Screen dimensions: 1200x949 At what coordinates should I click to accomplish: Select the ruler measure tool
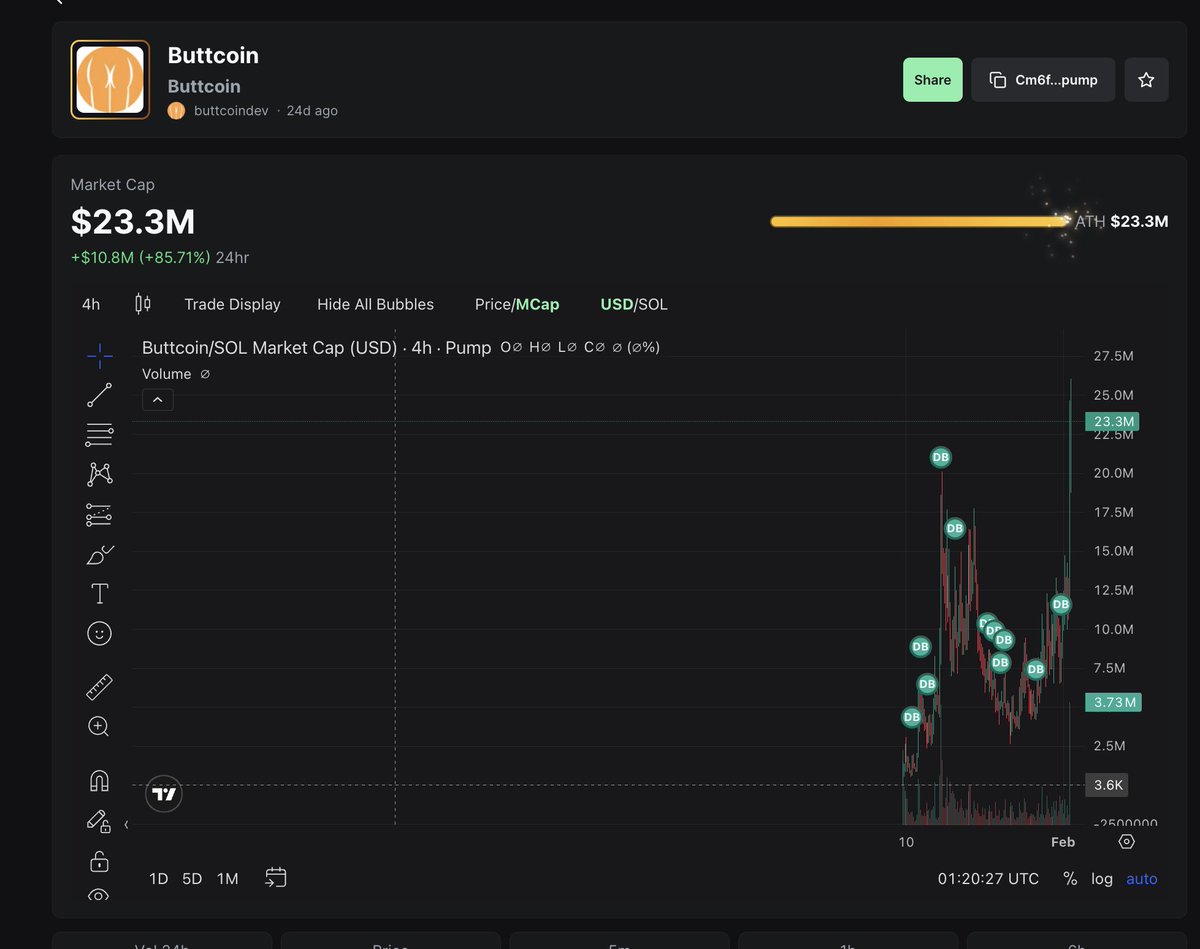(x=99, y=687)
